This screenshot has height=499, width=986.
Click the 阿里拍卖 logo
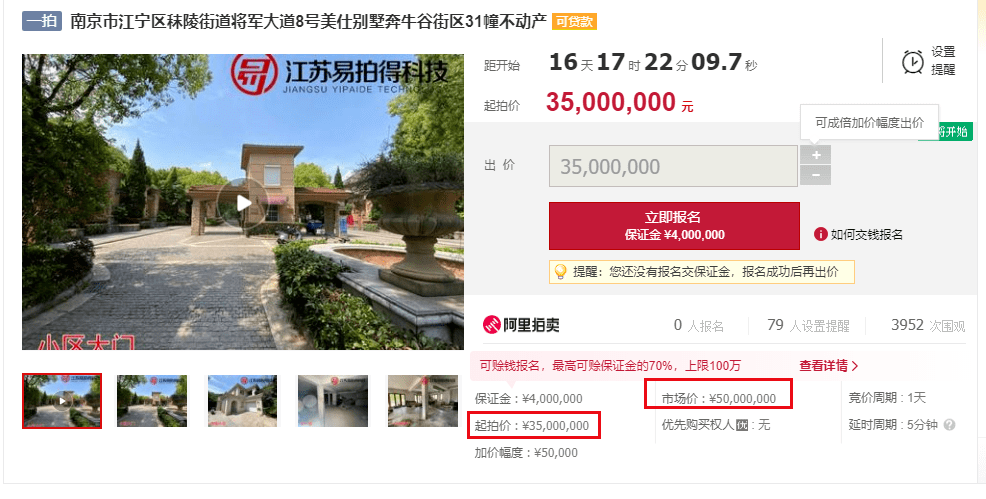coord(521,324)
